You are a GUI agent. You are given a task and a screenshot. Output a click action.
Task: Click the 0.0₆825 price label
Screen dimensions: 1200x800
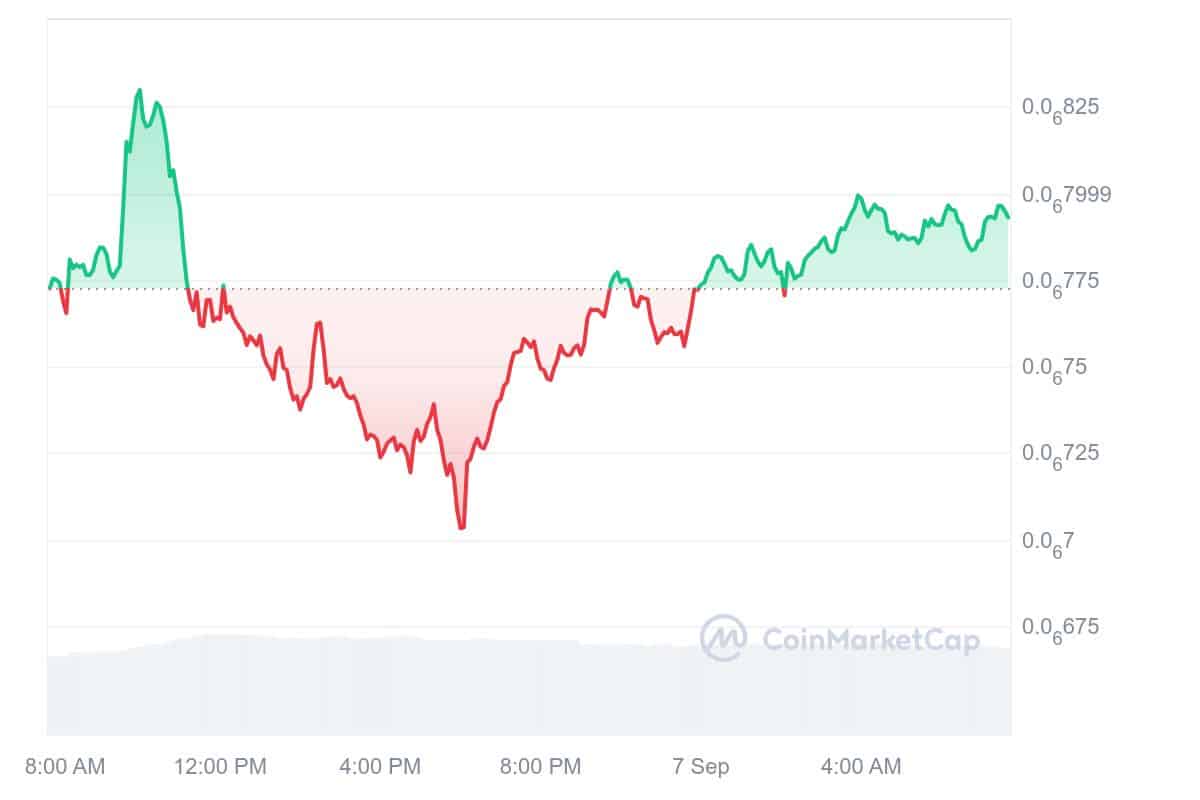pos(1060,107)
